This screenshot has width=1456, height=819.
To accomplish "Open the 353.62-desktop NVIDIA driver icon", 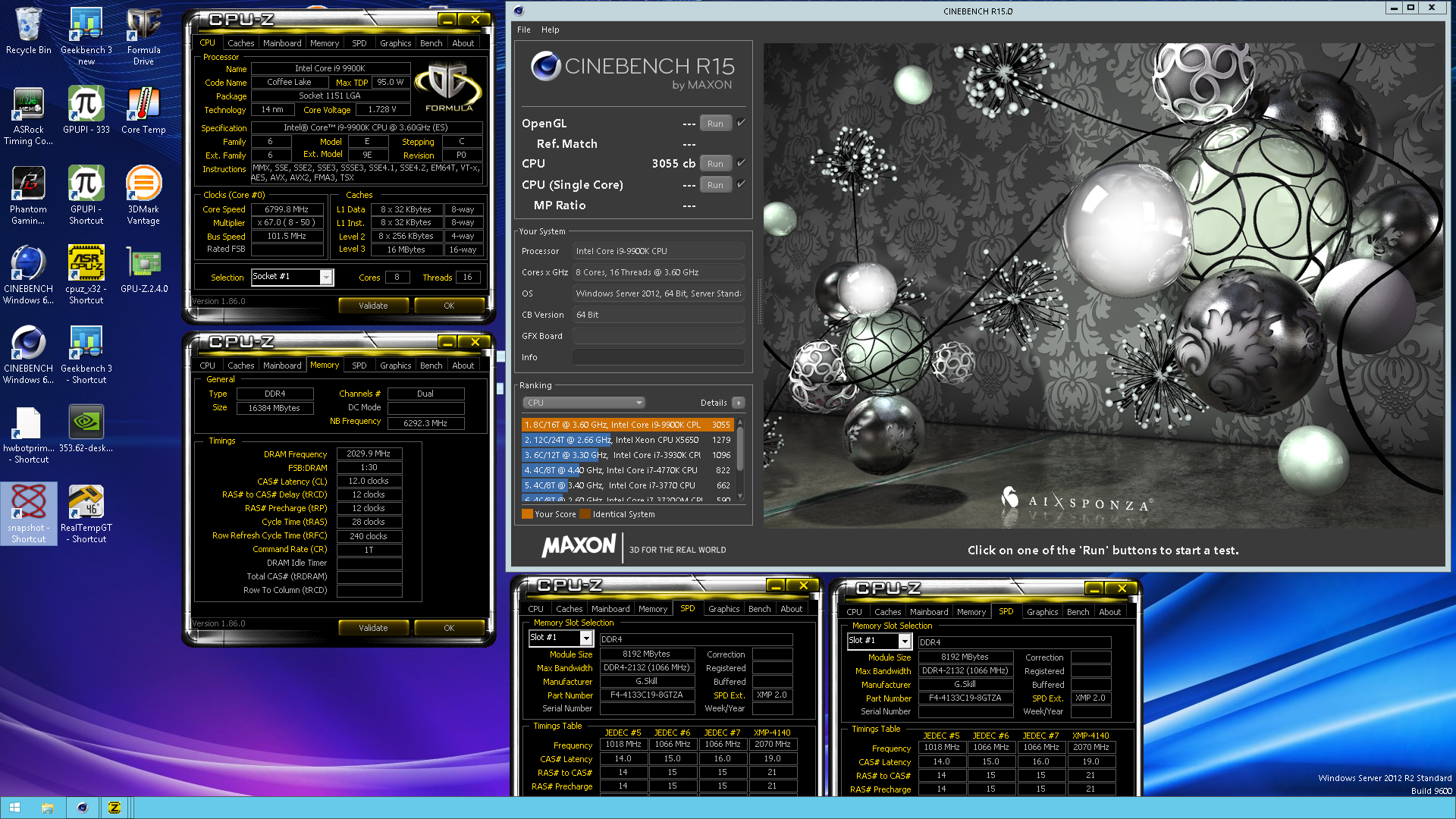I will [86, 428].
